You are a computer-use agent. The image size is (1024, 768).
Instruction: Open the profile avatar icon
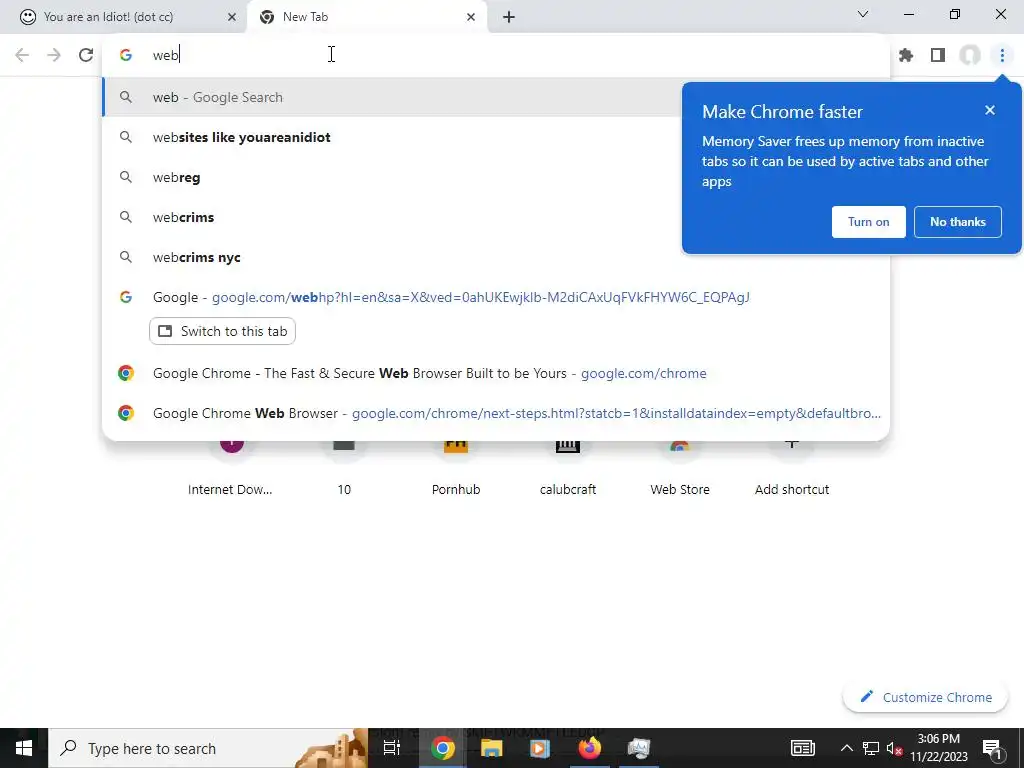970,56
